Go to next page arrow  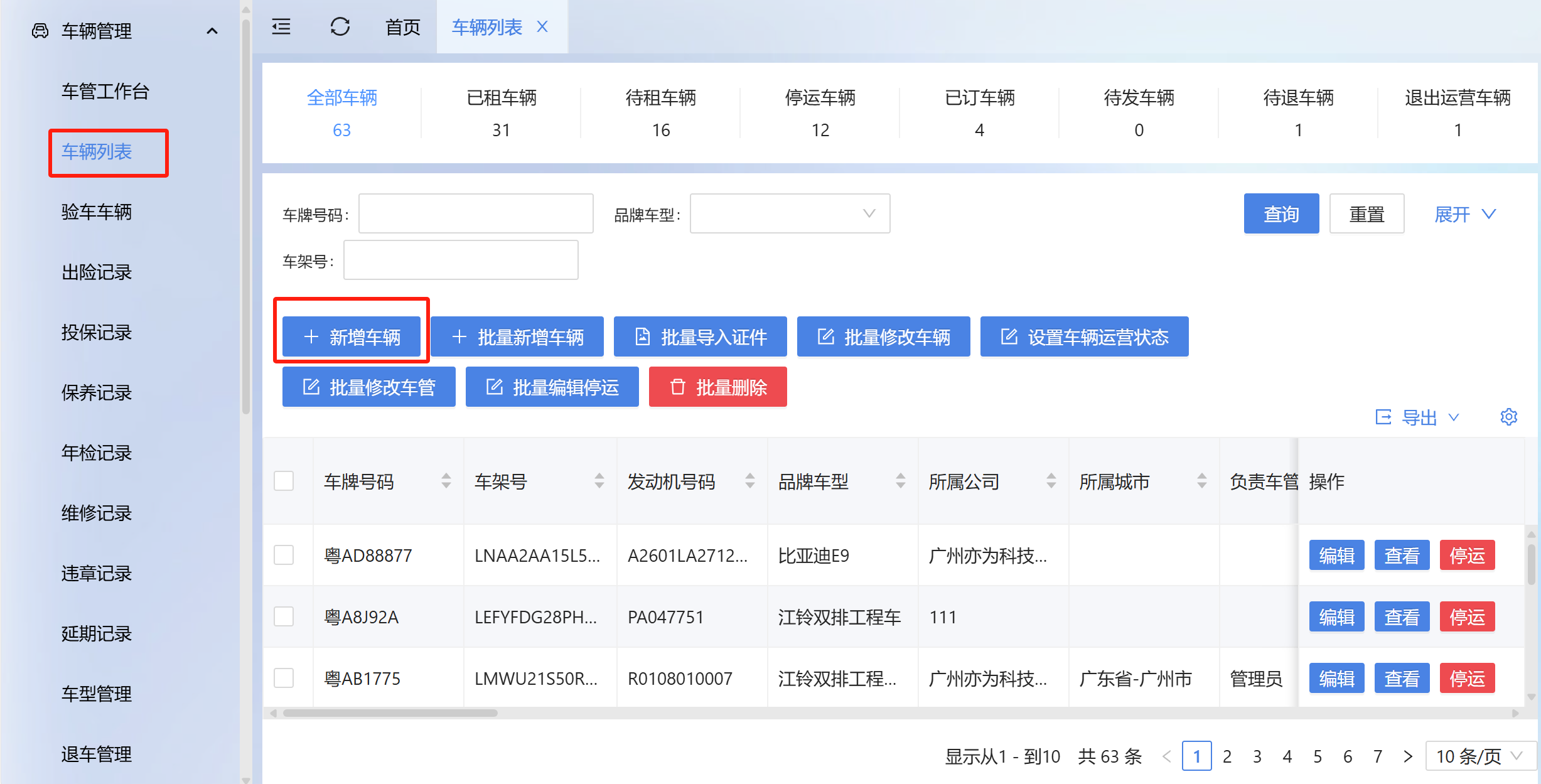click(x=1407, y=756)
